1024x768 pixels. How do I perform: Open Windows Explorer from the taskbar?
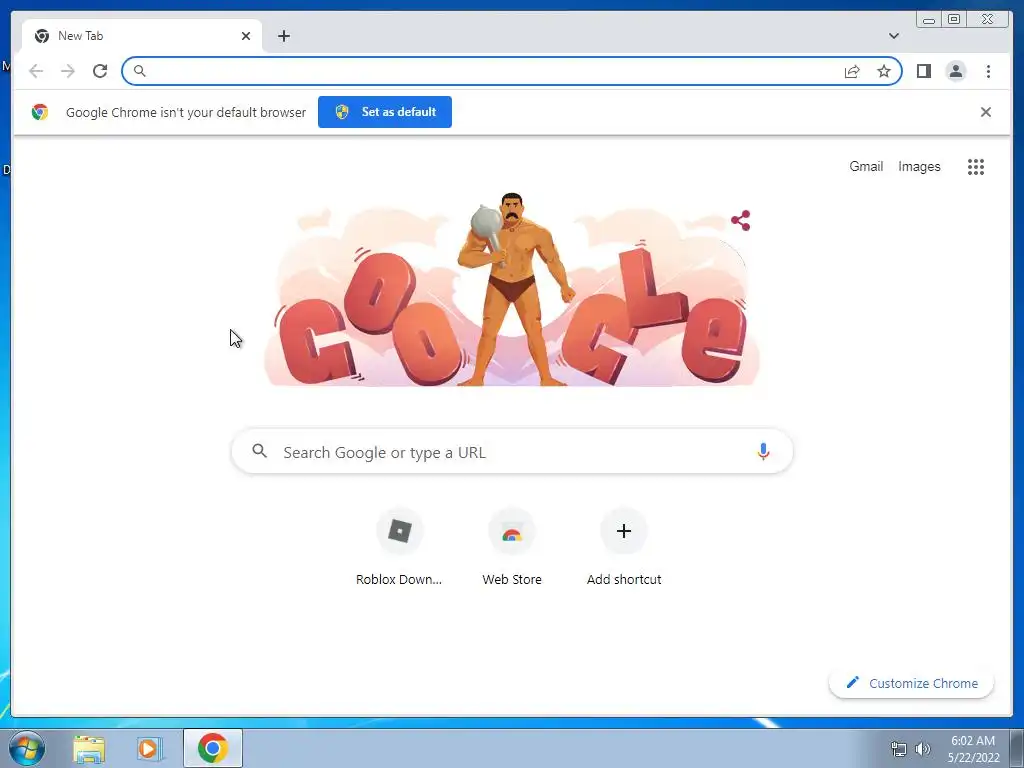pyautogui.click(x=89, y=749)
